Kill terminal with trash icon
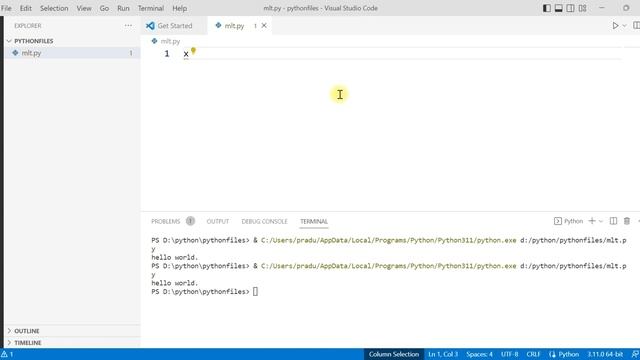The image size is (640, 360). (x=627, y=221)
